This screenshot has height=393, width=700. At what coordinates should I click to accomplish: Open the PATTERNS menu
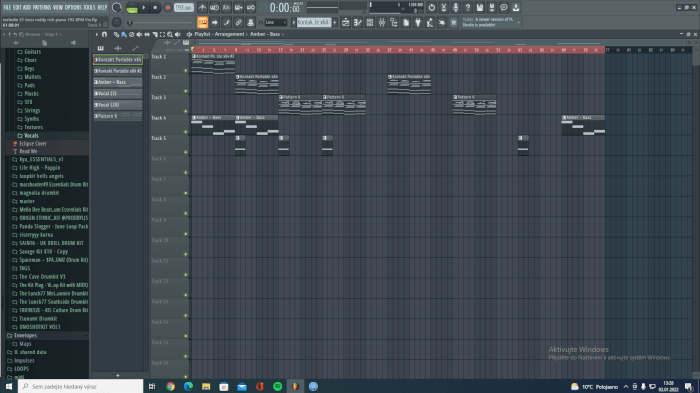[42, 8]
